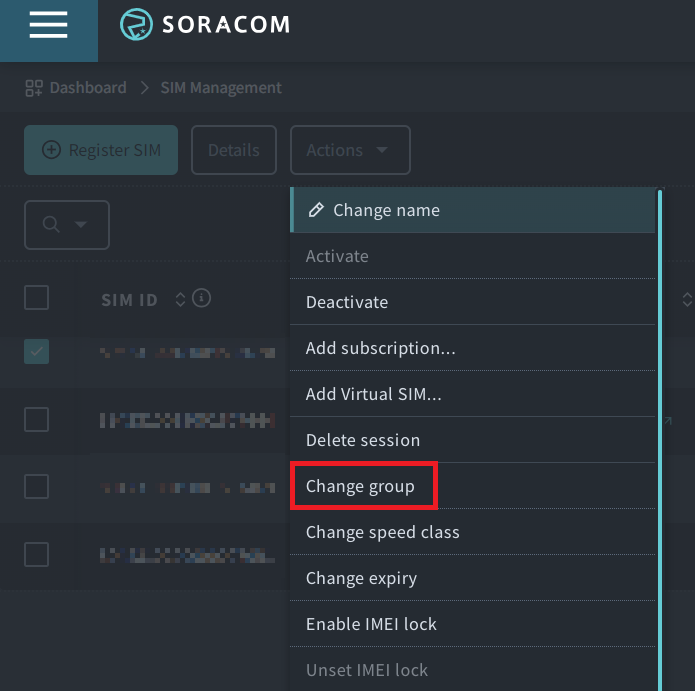Select the Deactivate menu entry

(346, 302)
